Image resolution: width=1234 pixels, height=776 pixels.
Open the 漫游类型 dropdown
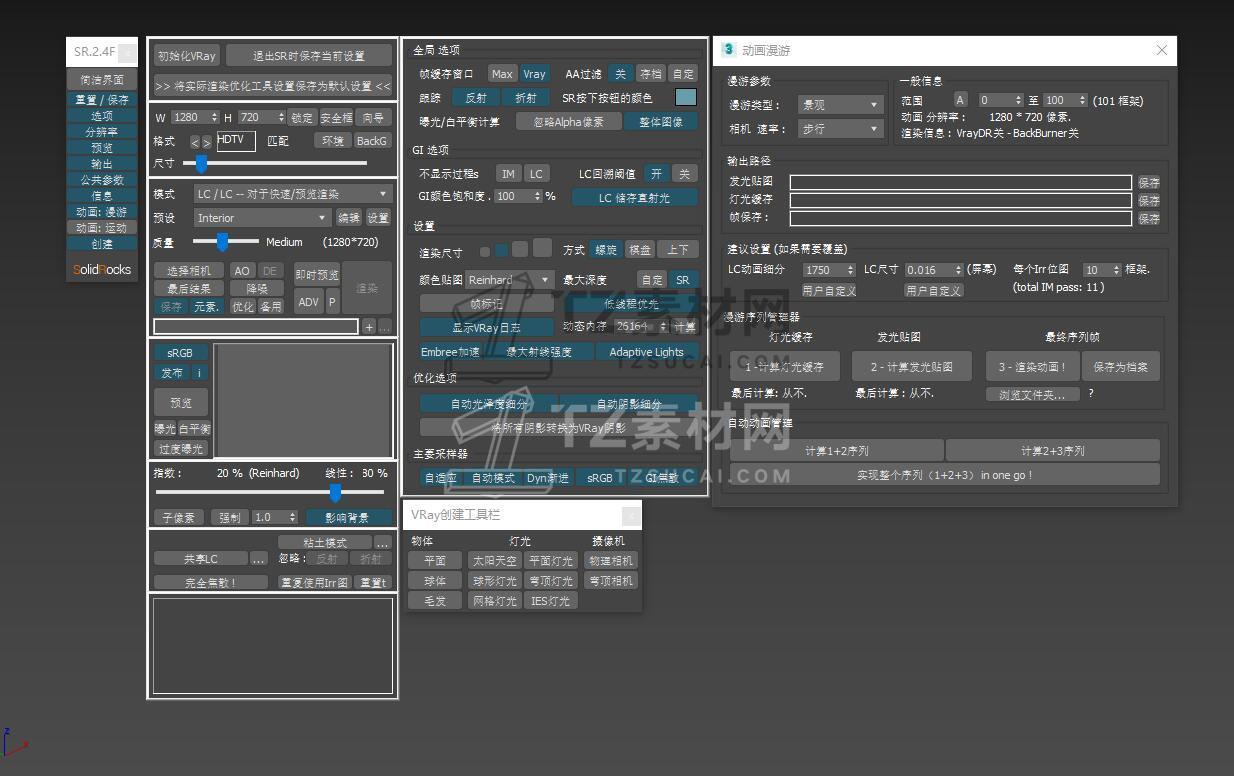tap(839, 105)
